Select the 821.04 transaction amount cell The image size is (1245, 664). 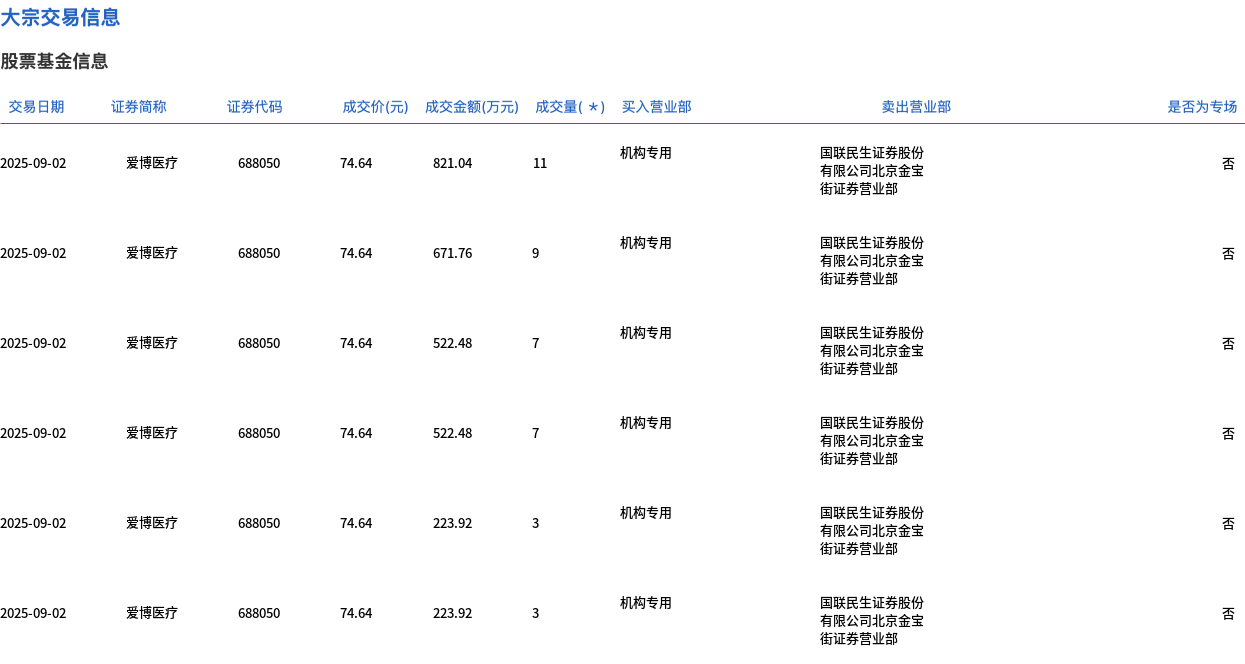tap(452, 163)
